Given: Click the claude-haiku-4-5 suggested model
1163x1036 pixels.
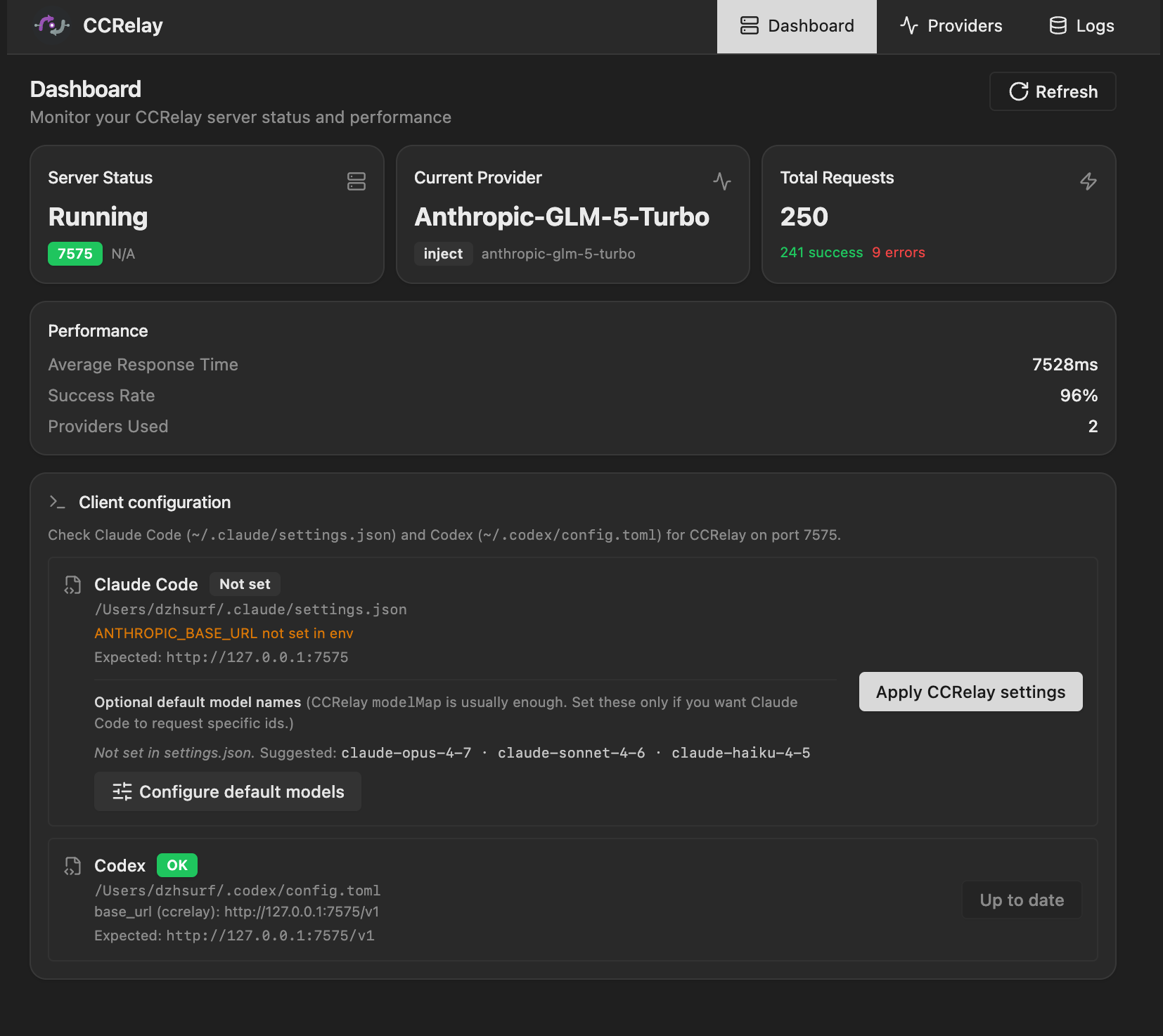Looking at the screenshot, I should [741, 753].
